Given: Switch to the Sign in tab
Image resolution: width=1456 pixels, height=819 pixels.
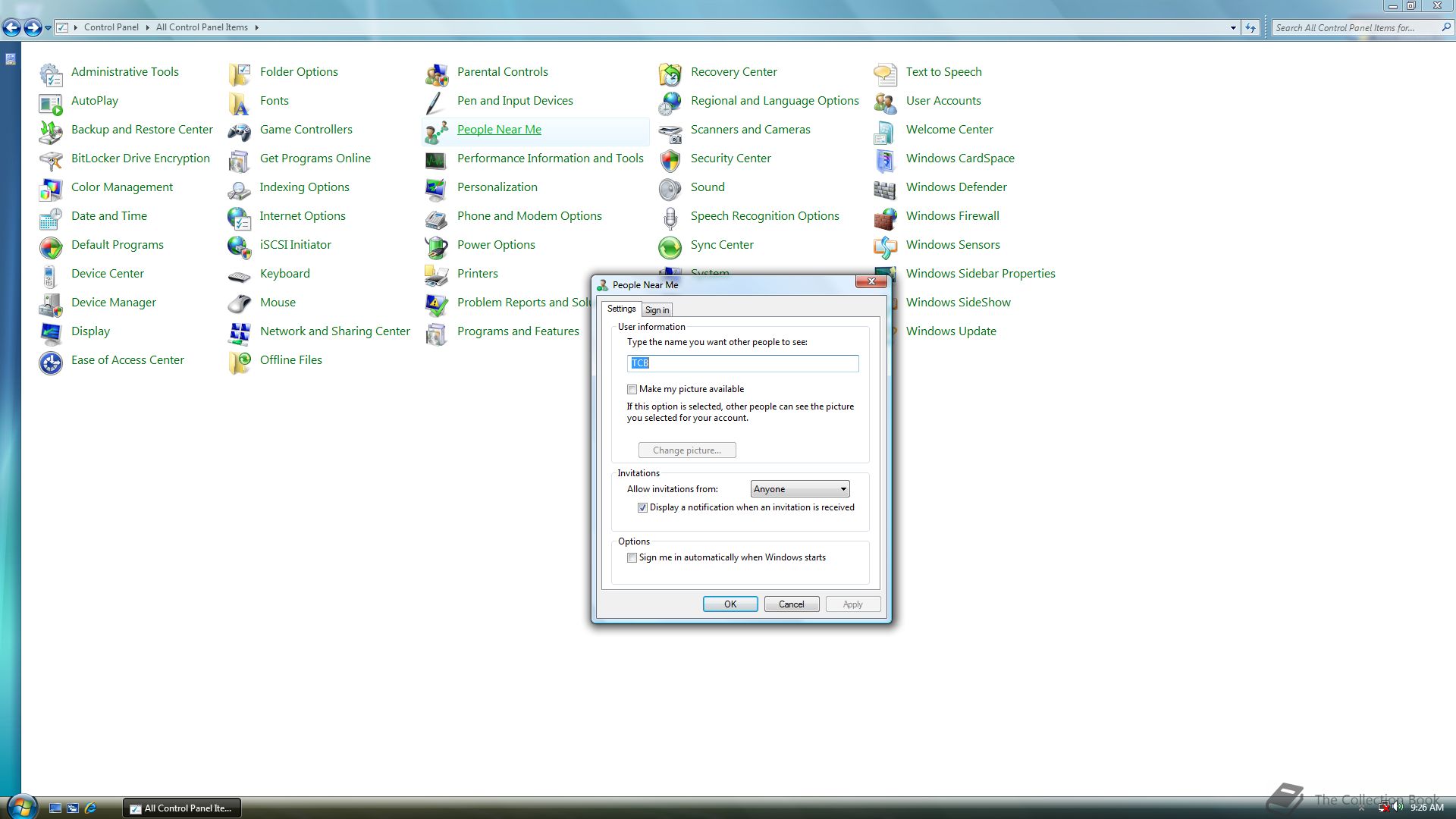Looking at the screenshot, I should click(657, 309).
